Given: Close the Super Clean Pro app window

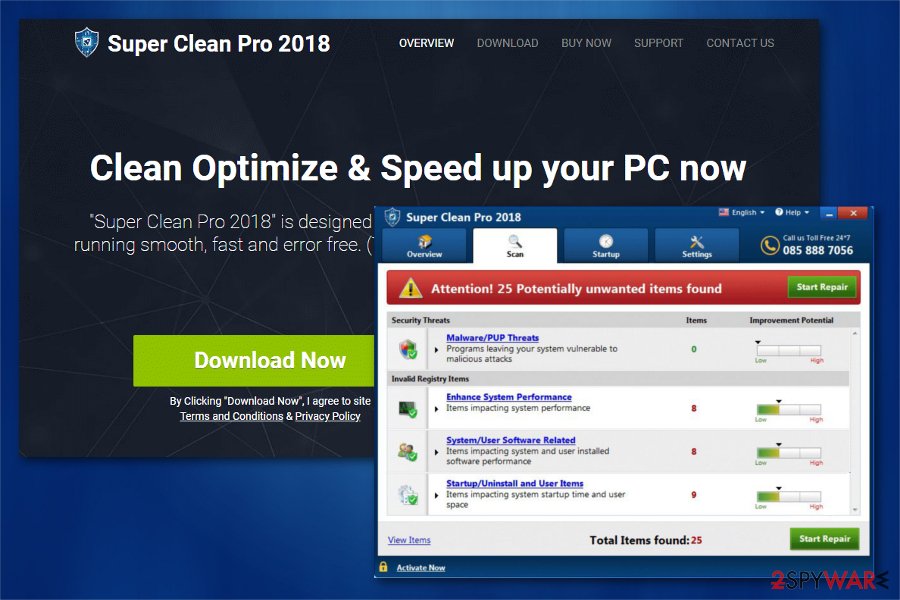Looking at the screenshot, I should coord(853,213).
